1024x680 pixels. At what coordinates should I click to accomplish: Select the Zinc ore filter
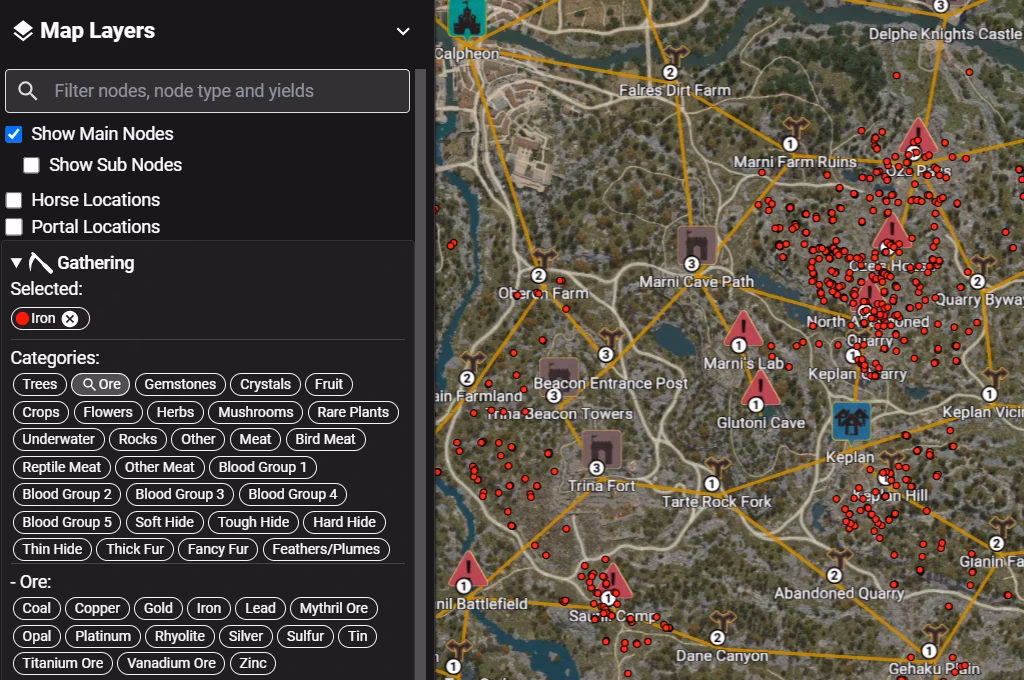coord(253,663)
